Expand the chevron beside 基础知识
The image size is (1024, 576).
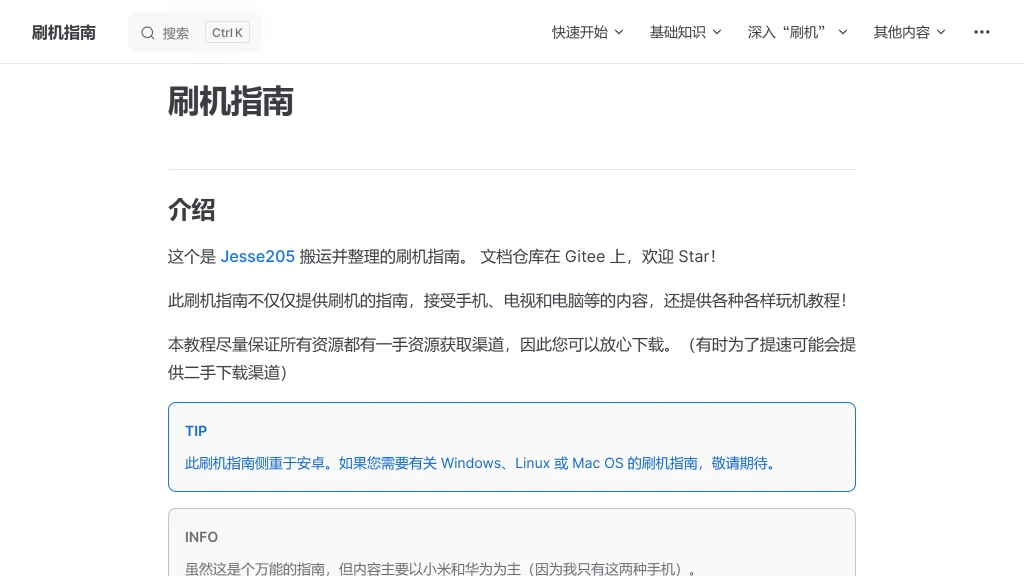coord(717,32)
